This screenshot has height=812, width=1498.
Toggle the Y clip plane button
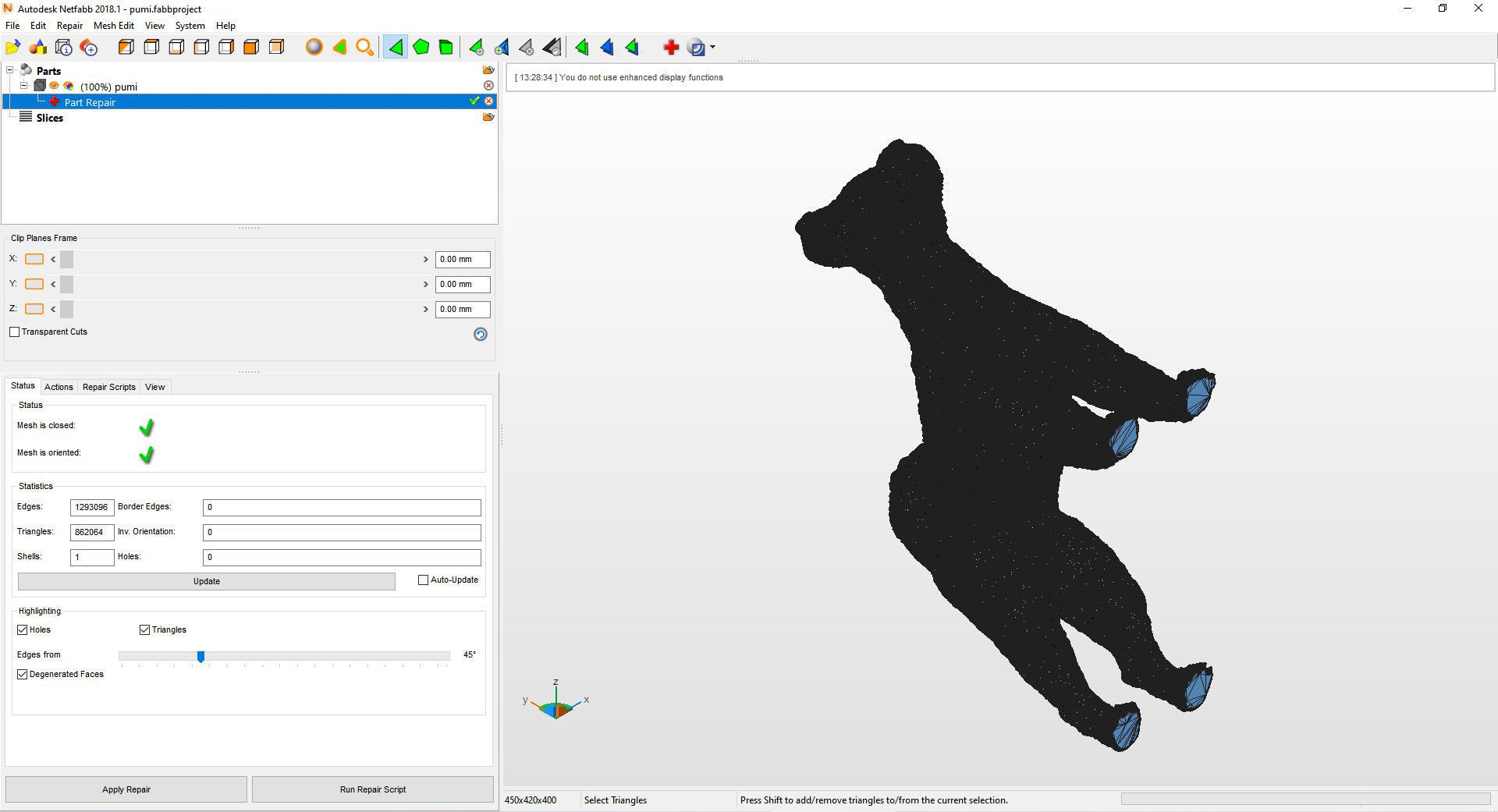pos(34,284)
